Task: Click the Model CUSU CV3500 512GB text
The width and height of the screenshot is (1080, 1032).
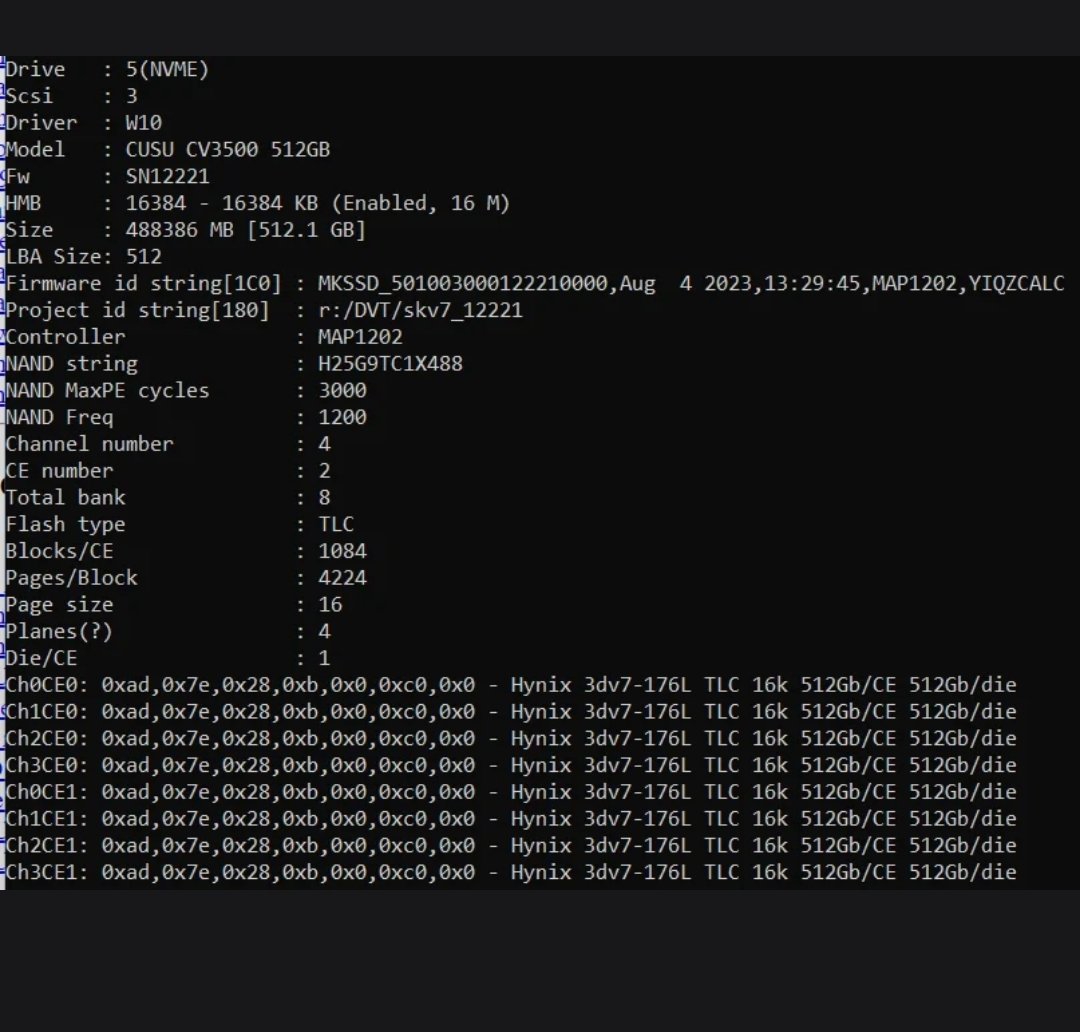Action: [x=227, y=150]
